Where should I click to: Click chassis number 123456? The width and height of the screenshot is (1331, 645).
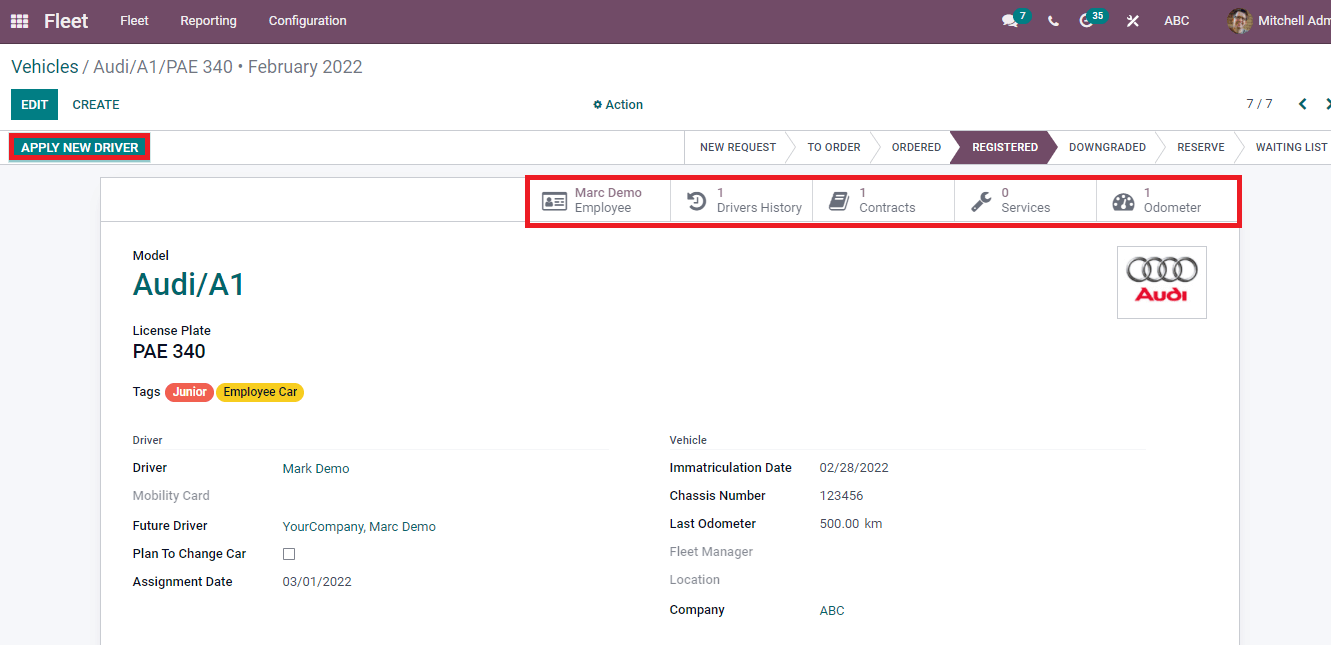[x=841, y=496]
